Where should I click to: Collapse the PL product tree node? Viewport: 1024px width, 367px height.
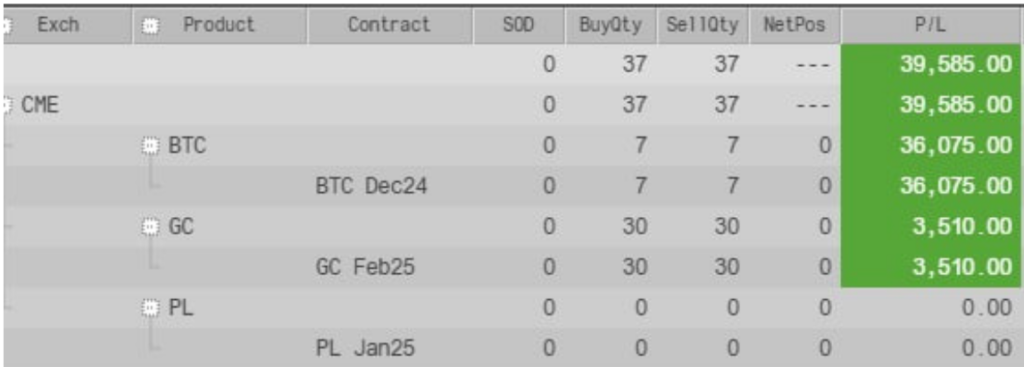click(150, 308)
